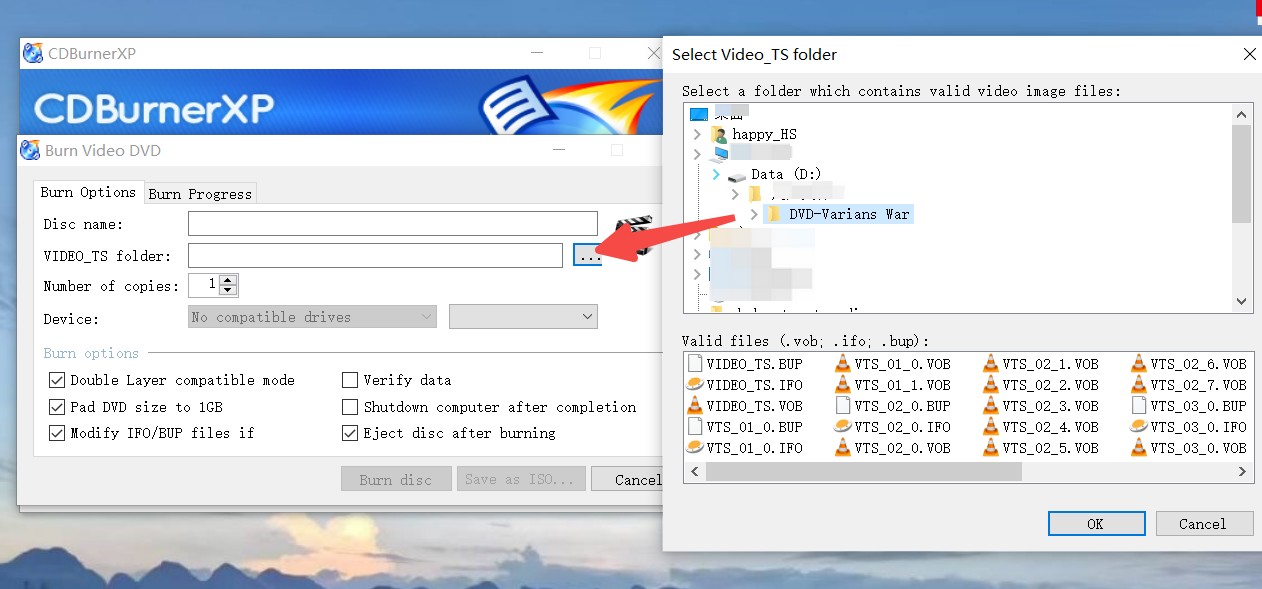Click the VIDEO_TS.VOB cone icon
1262x589 pixels.
pyautogui.click(x=695, y=406)
